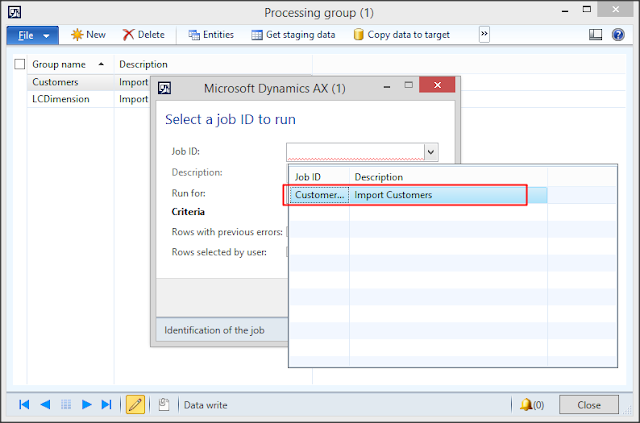The height and width of the screenshot is (423, 640).
Task: Choose the Import Customers description cell
Action: click(x=448, y=195)
